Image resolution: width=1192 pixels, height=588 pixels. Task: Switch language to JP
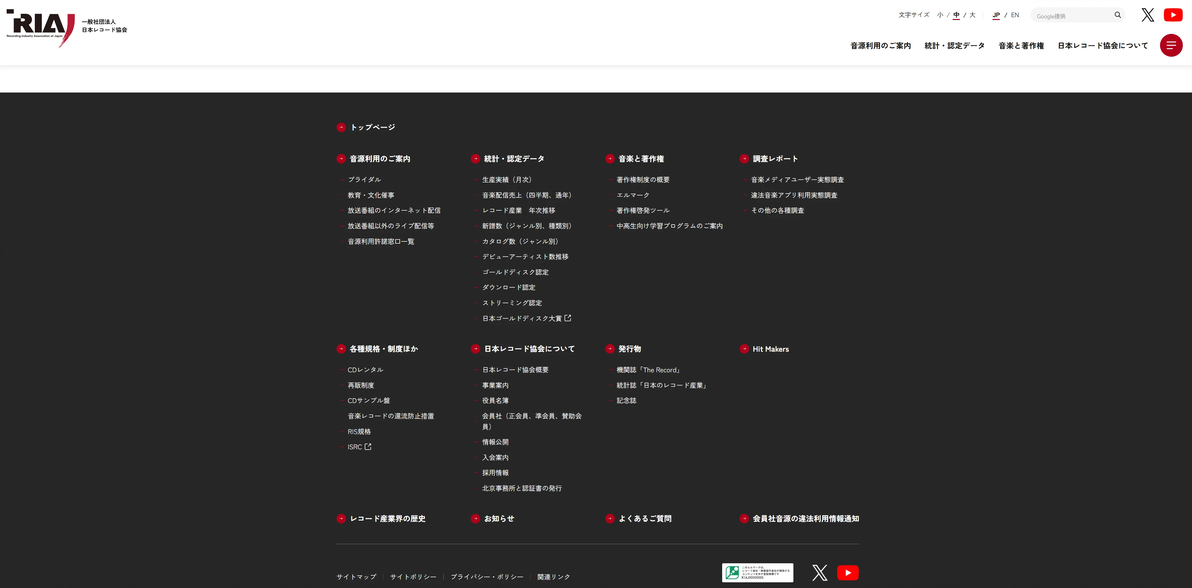(x=996, y=14)
